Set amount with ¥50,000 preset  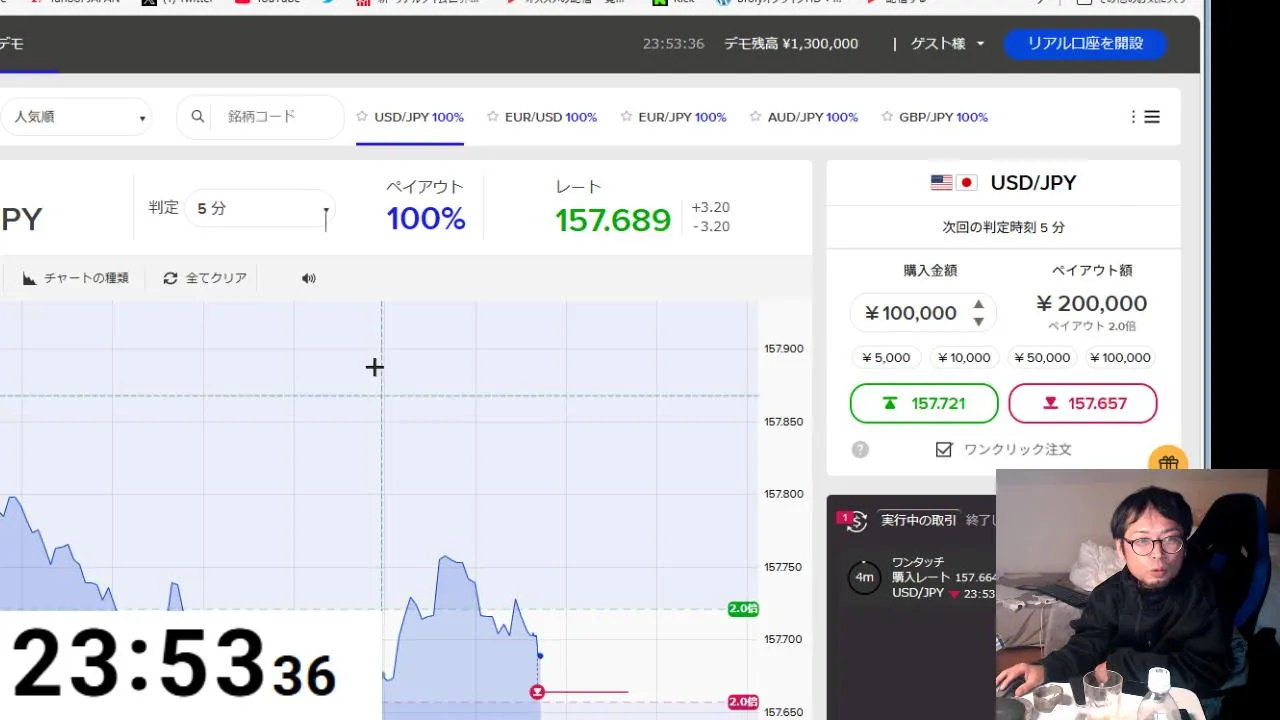(x=1041, y=358)
